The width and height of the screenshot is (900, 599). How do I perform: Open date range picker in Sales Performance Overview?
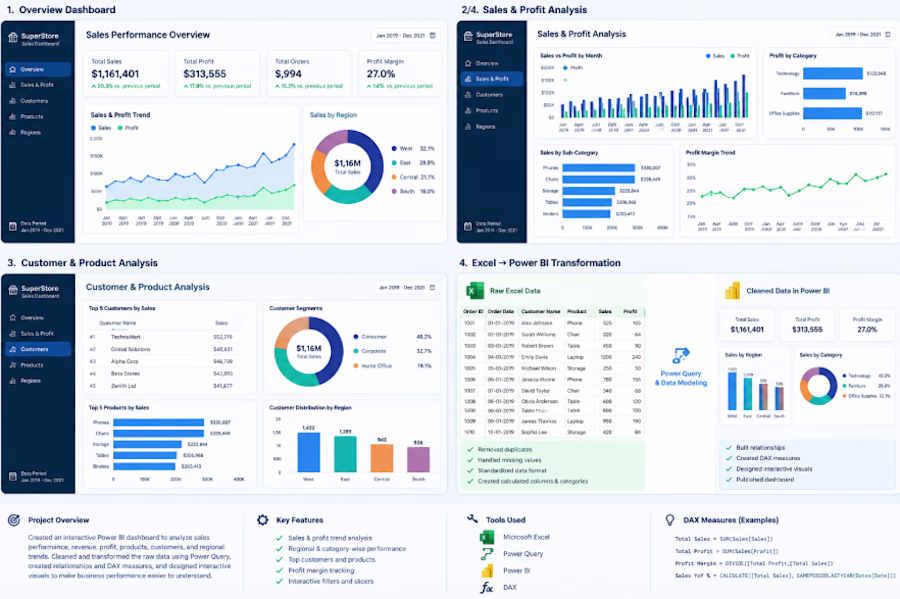406,36
